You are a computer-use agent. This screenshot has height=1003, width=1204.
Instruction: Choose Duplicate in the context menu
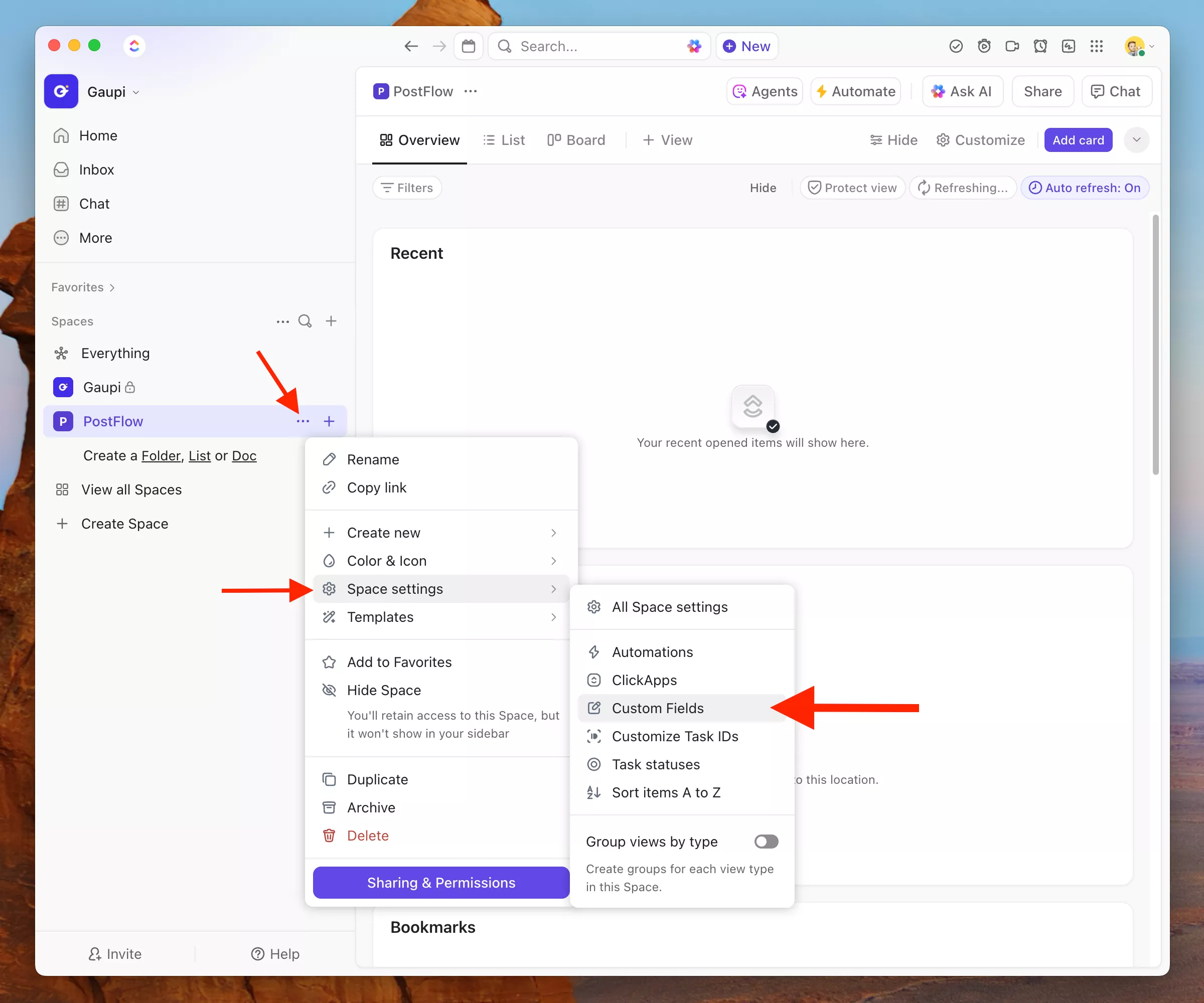(441, 780)
